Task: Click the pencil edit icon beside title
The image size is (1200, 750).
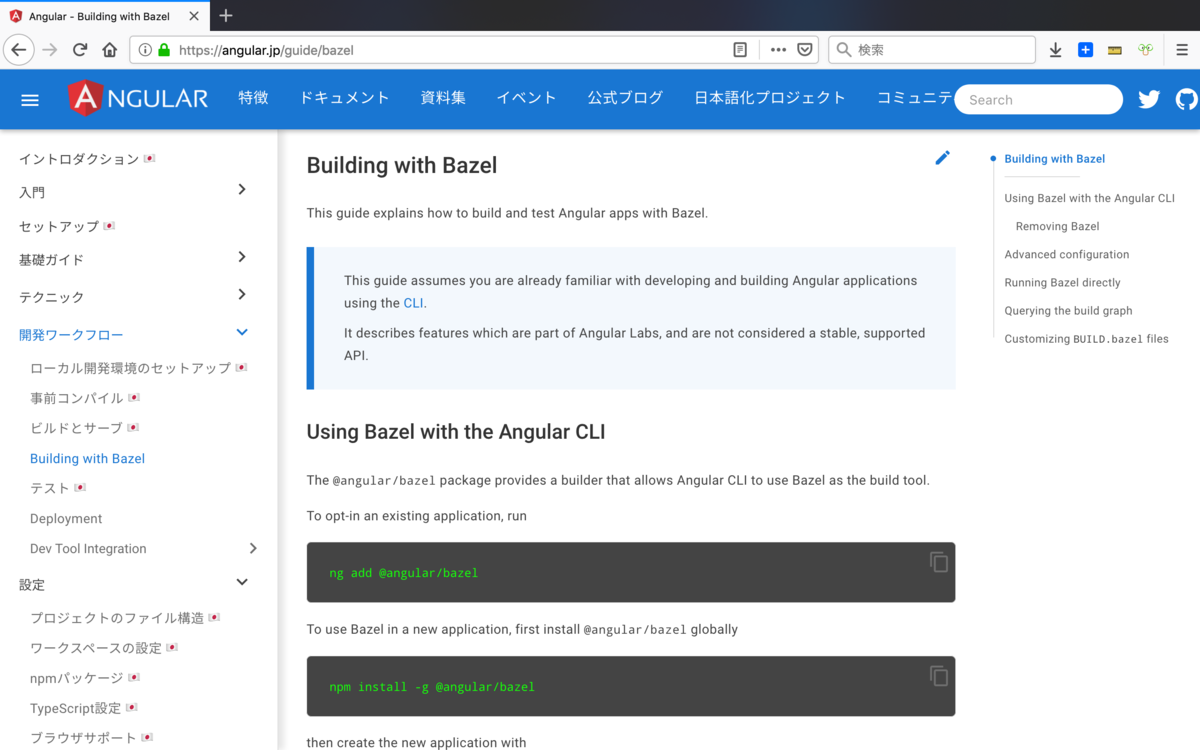Action: pyautogui.click(x=942, y=158)
